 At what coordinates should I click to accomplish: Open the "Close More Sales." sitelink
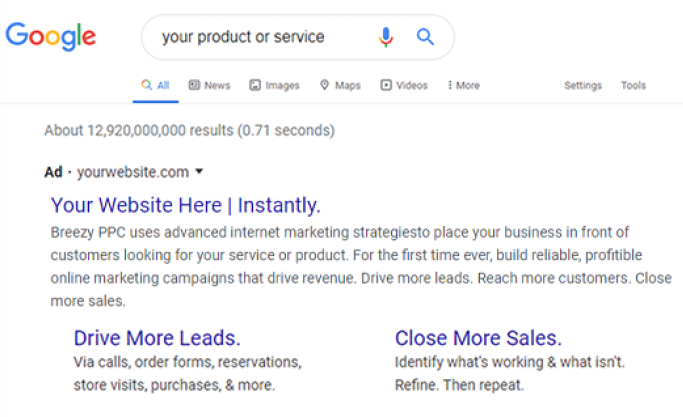pyautogui.click(x=478, y=337)
